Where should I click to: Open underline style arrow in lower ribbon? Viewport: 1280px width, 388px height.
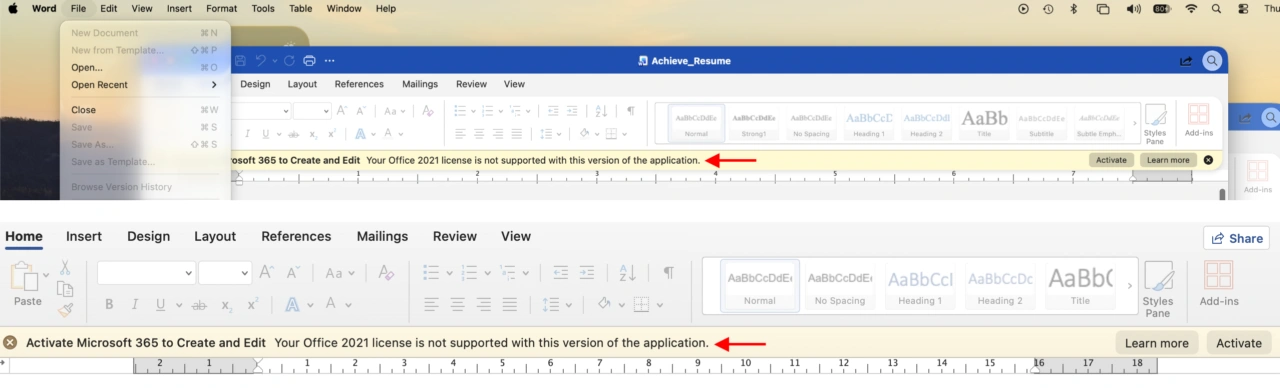[x=178, y=305]
